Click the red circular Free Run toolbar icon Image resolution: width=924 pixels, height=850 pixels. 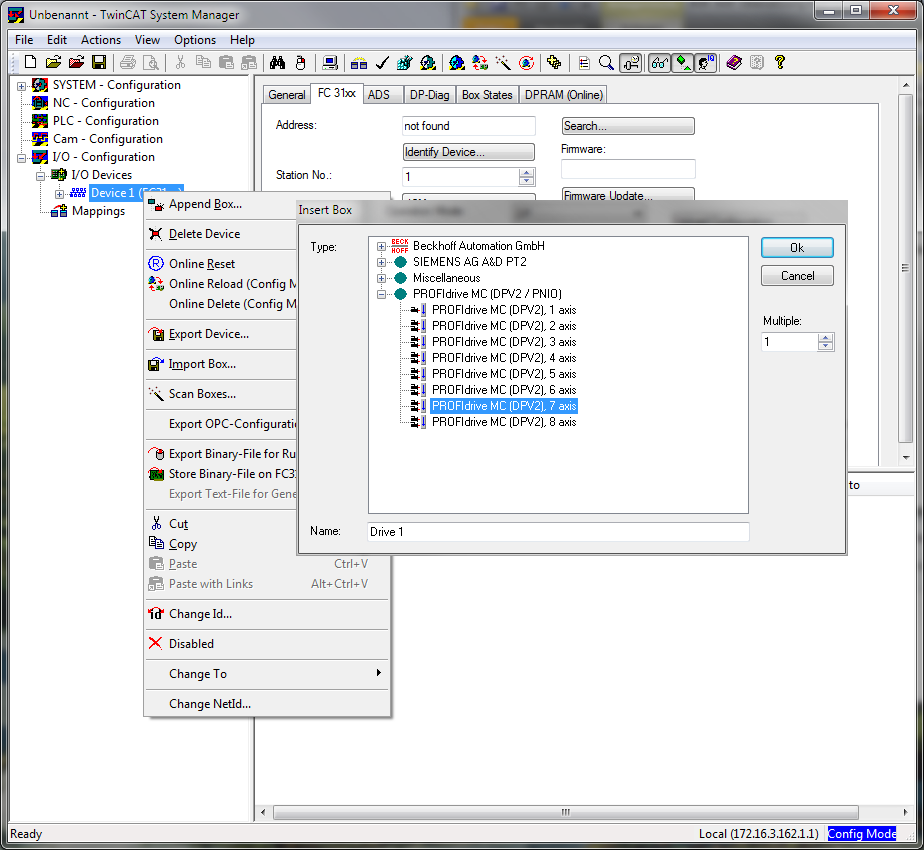(526, 62)
